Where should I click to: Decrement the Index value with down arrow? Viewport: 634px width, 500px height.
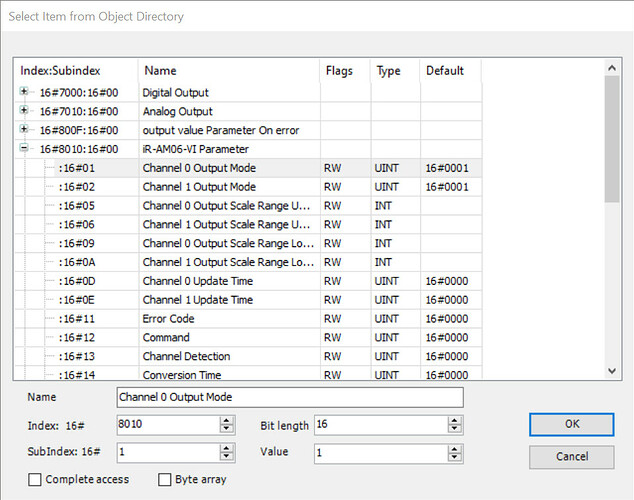coord(226,429)
